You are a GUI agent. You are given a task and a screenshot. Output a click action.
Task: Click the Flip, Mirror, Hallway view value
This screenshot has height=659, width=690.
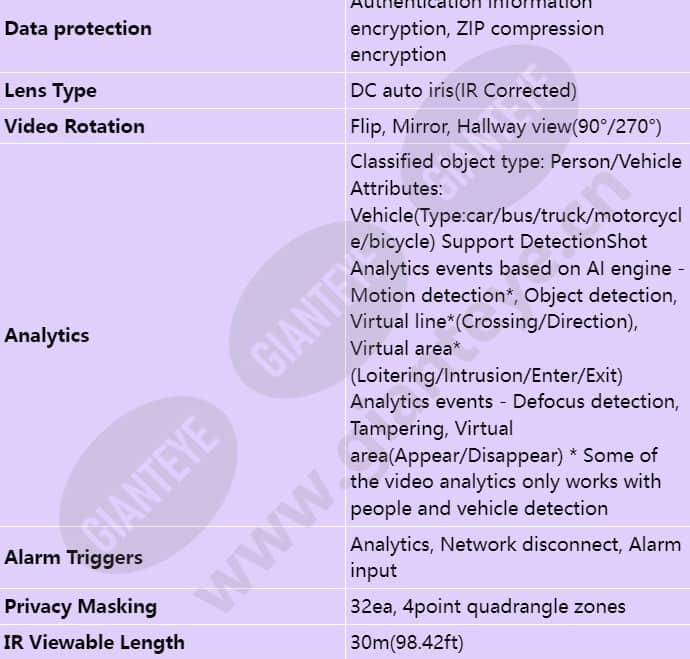coord(506,127)
